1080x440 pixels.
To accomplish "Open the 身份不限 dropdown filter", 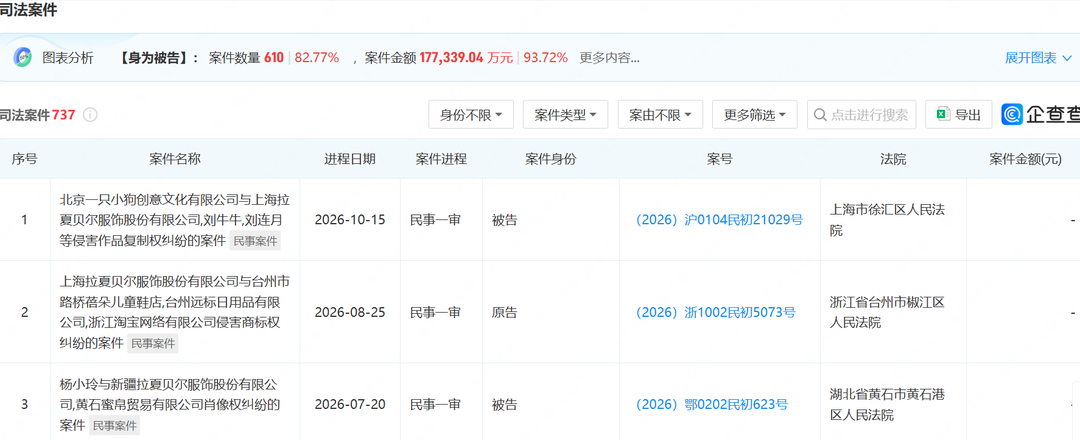I will (x=471, y=115).
